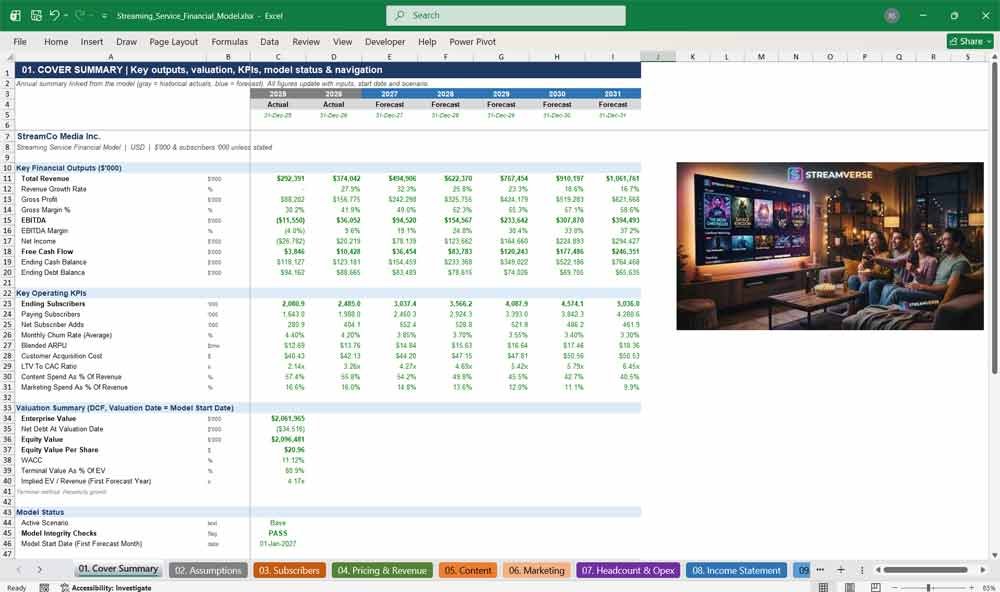Click the tab bar options vertical dots
Image resolution: width=1000 pixels, height=592 pixels.
862,570
